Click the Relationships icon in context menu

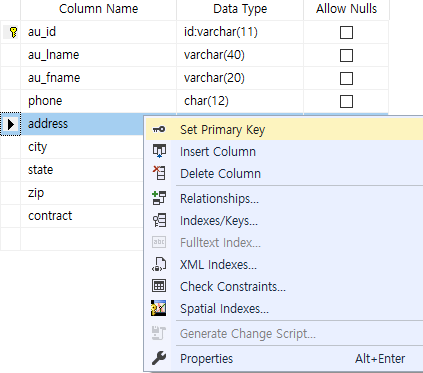[159, 198]
